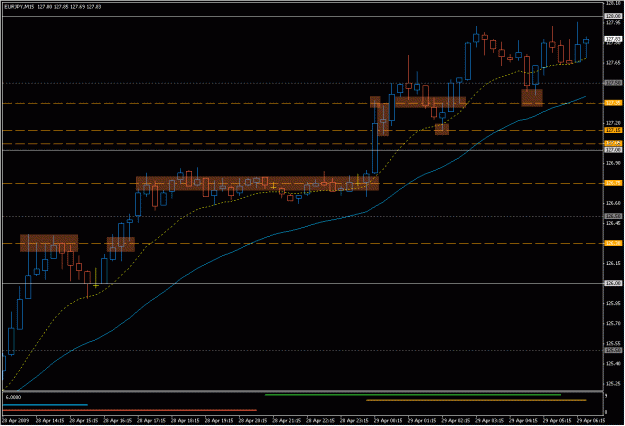Click the gray 125.50 half-level price tag

point(613,350)
